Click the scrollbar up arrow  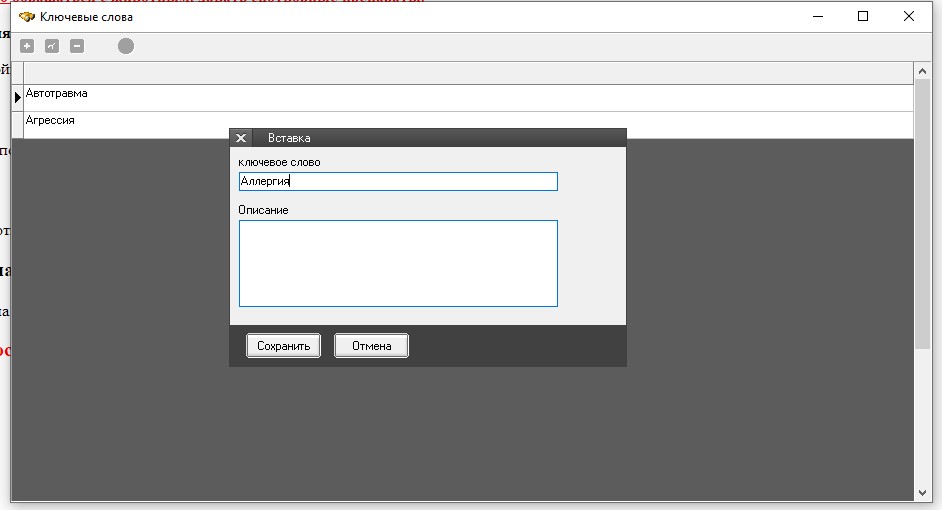coord(922,71)
